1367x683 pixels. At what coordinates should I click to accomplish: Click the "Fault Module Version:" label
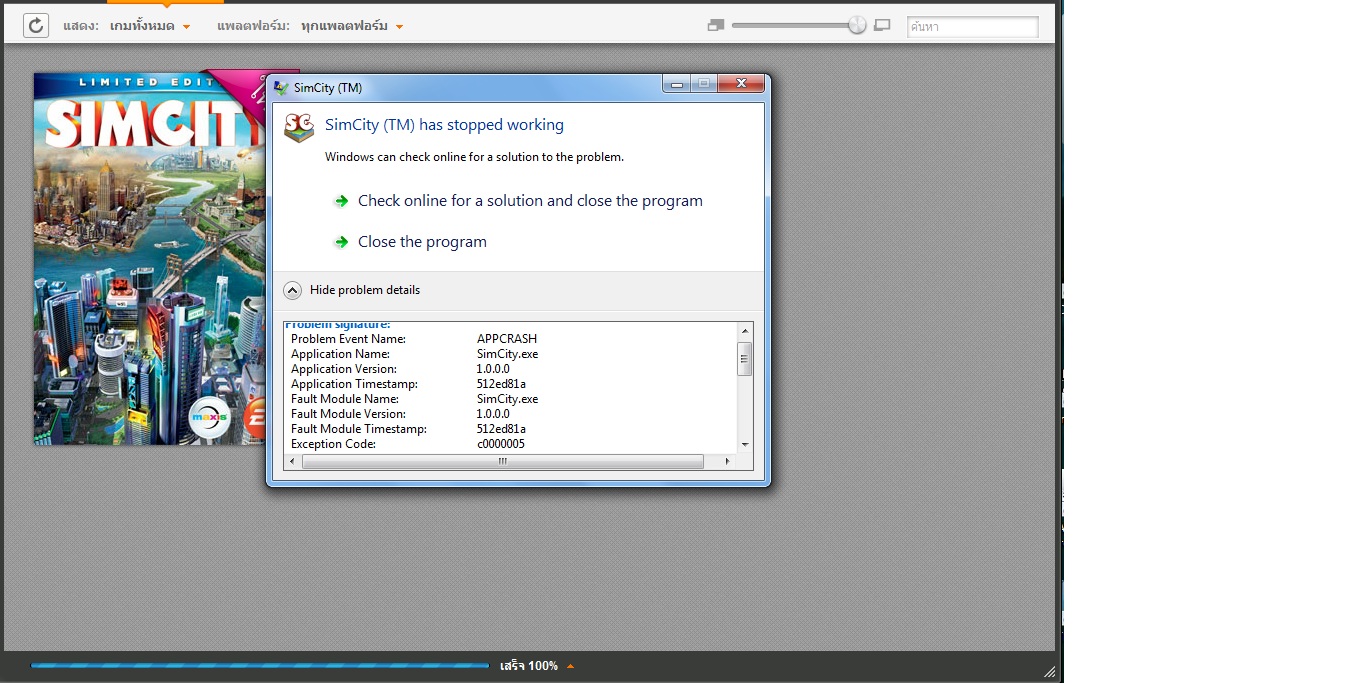coord(348,414)
